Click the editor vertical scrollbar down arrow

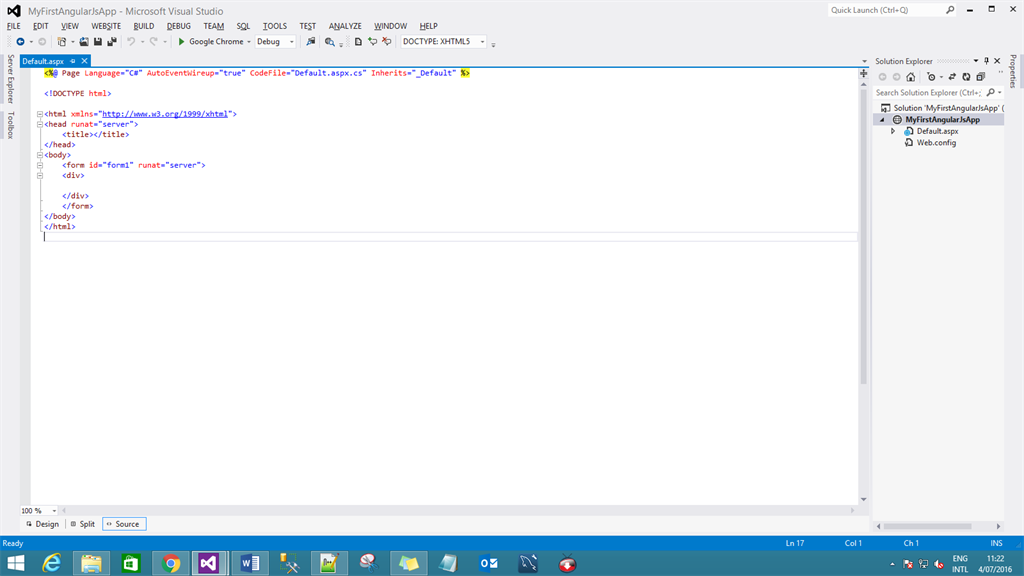pos(863,499)
